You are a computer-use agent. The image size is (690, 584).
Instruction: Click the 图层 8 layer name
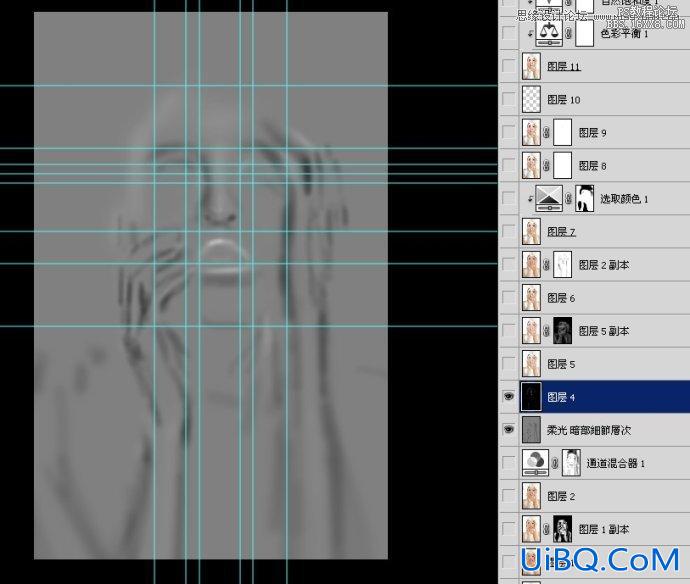(592, 165)
